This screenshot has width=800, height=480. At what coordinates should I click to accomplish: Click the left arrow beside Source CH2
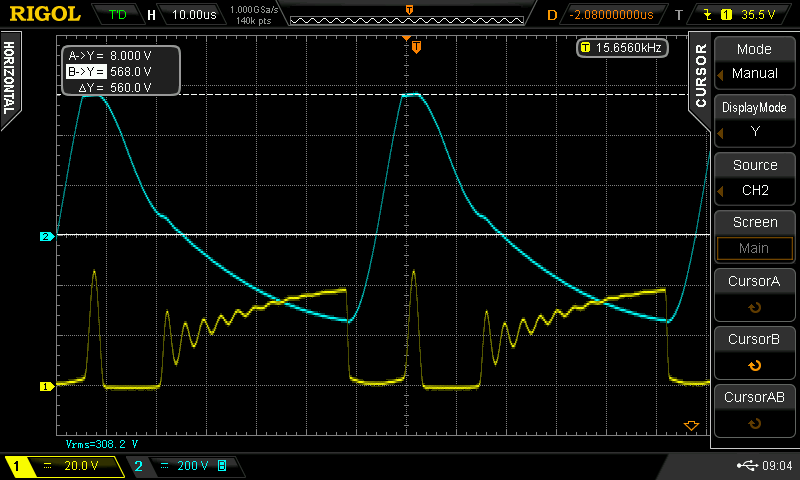coord(720,192)
